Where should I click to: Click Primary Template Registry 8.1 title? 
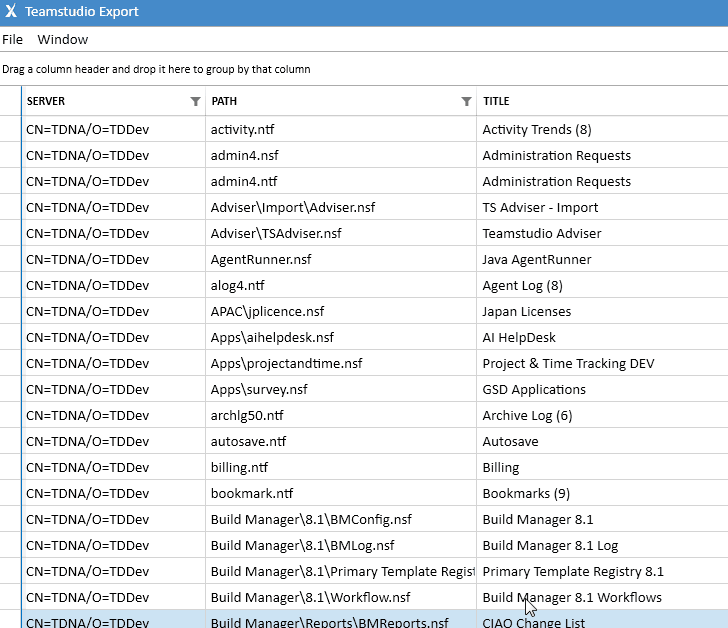coord(573,571)
